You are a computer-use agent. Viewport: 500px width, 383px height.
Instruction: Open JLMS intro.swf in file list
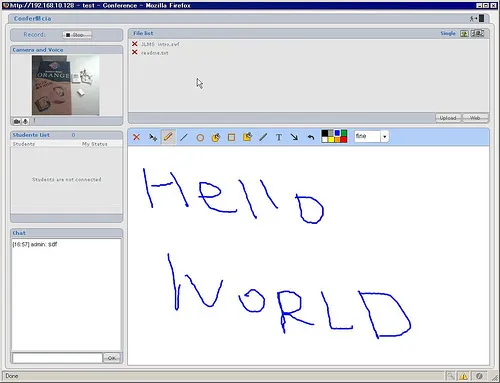pos(160,44)
